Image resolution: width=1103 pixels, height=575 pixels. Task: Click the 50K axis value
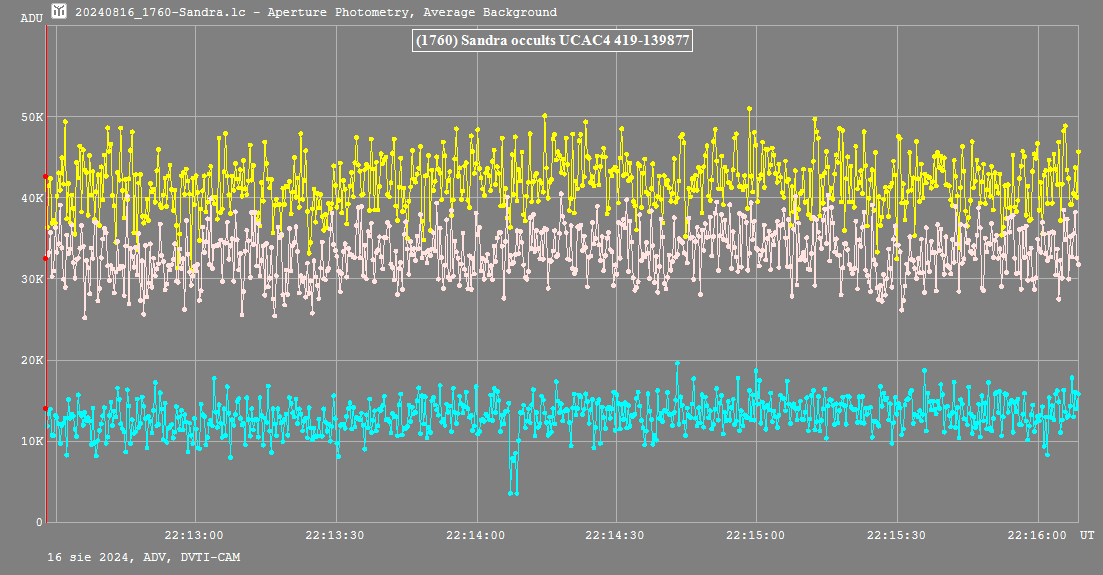point(32,117)
